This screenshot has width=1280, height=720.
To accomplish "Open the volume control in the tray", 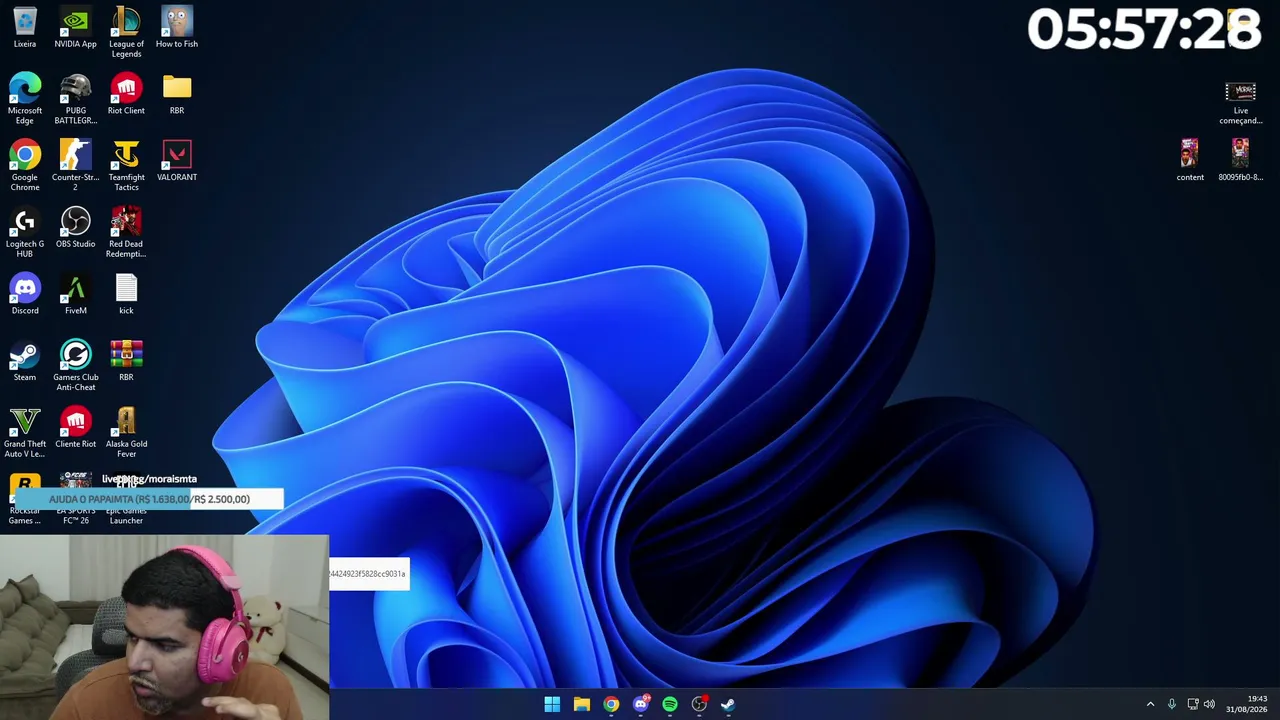I will (x=1209, y=704).
